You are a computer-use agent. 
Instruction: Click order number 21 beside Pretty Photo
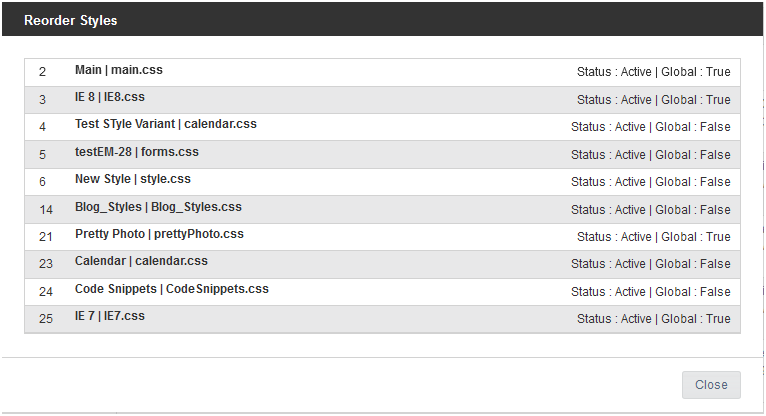(46, 237)
